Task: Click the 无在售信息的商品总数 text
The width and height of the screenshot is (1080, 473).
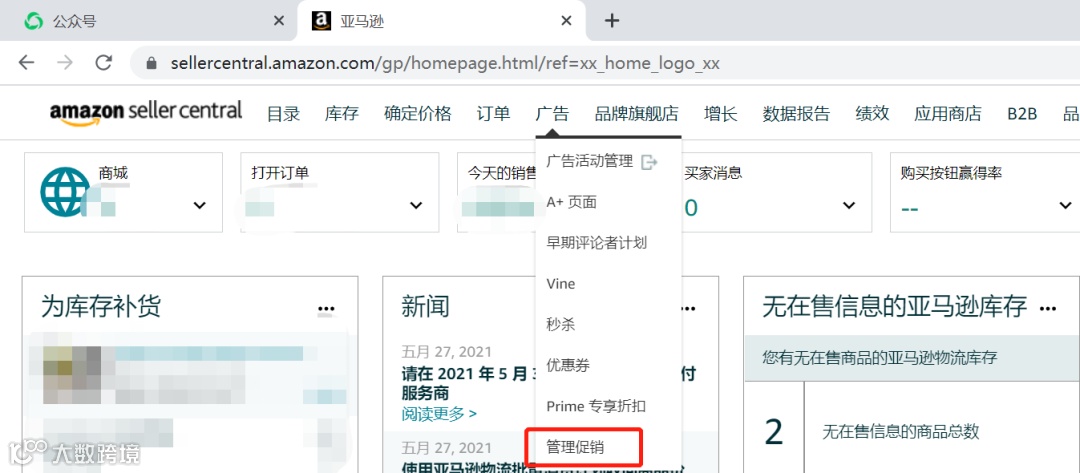Action: pos(901,432)
